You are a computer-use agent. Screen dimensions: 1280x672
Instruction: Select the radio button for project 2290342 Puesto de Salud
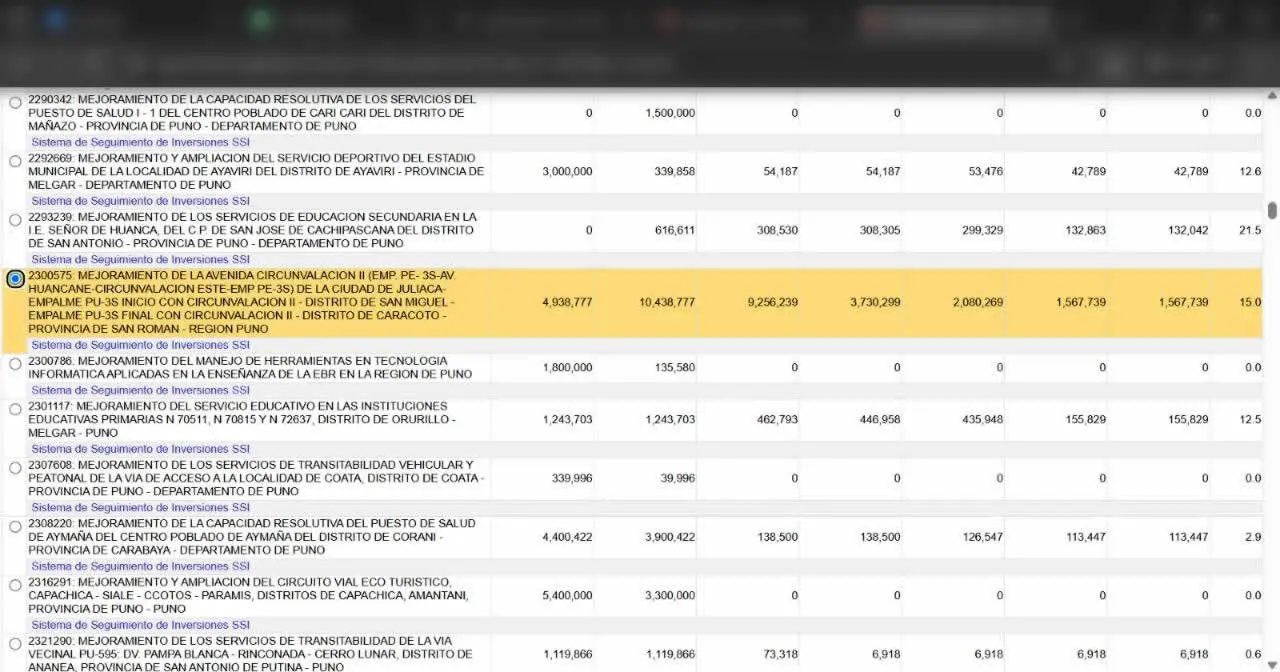tap(15, 101)
